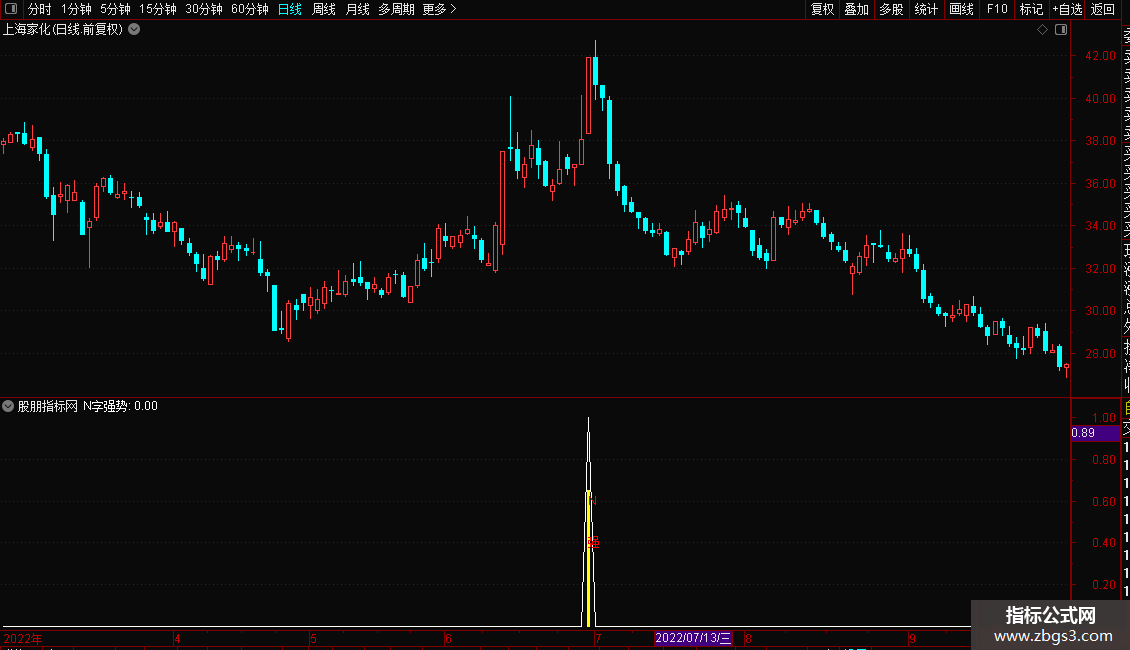Image resolution: width=1130 pixels, height=650 pixels.
Task: Expand the 更多 periods menu
Action: point(440,9)
